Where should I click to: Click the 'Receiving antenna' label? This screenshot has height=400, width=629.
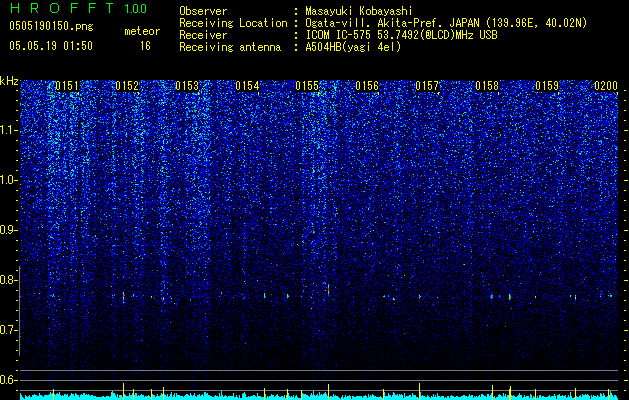click(x=230, y=47)
